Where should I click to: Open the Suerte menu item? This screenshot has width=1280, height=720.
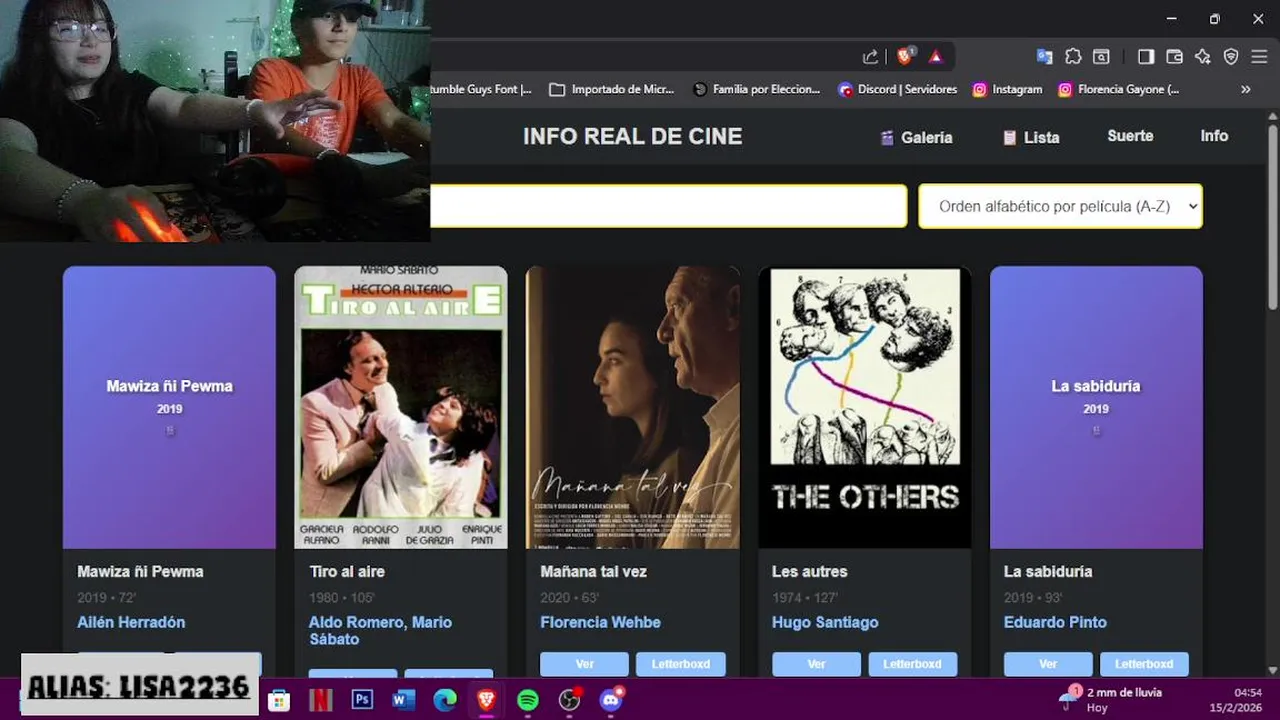click(x=1130, y=136)
